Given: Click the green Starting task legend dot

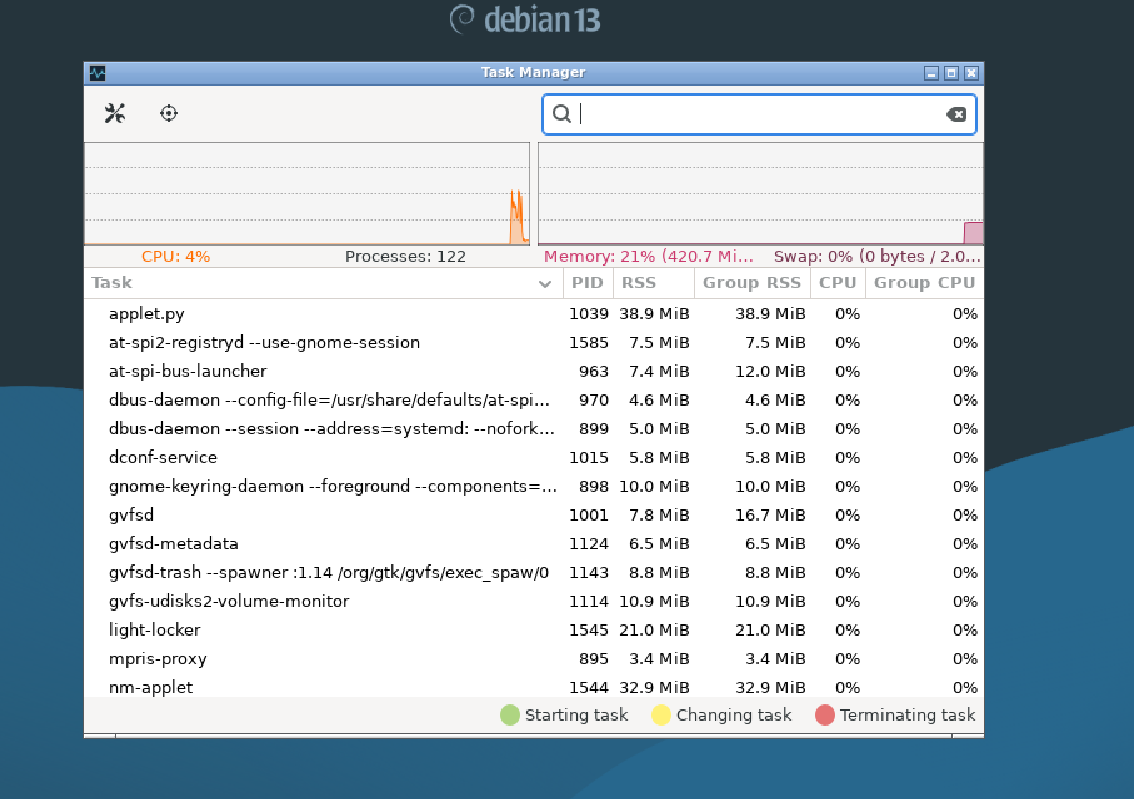Looking at the screenshot, I should pos(510,715).
